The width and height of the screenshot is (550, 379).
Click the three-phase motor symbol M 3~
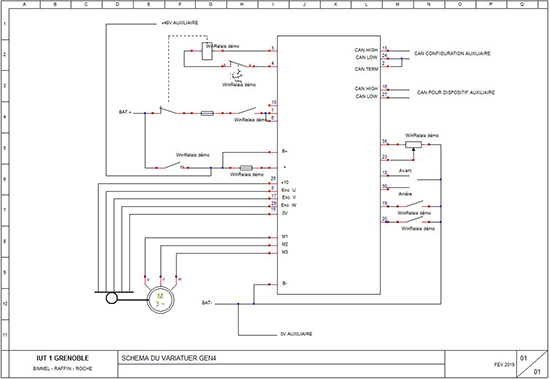(160, 300)
